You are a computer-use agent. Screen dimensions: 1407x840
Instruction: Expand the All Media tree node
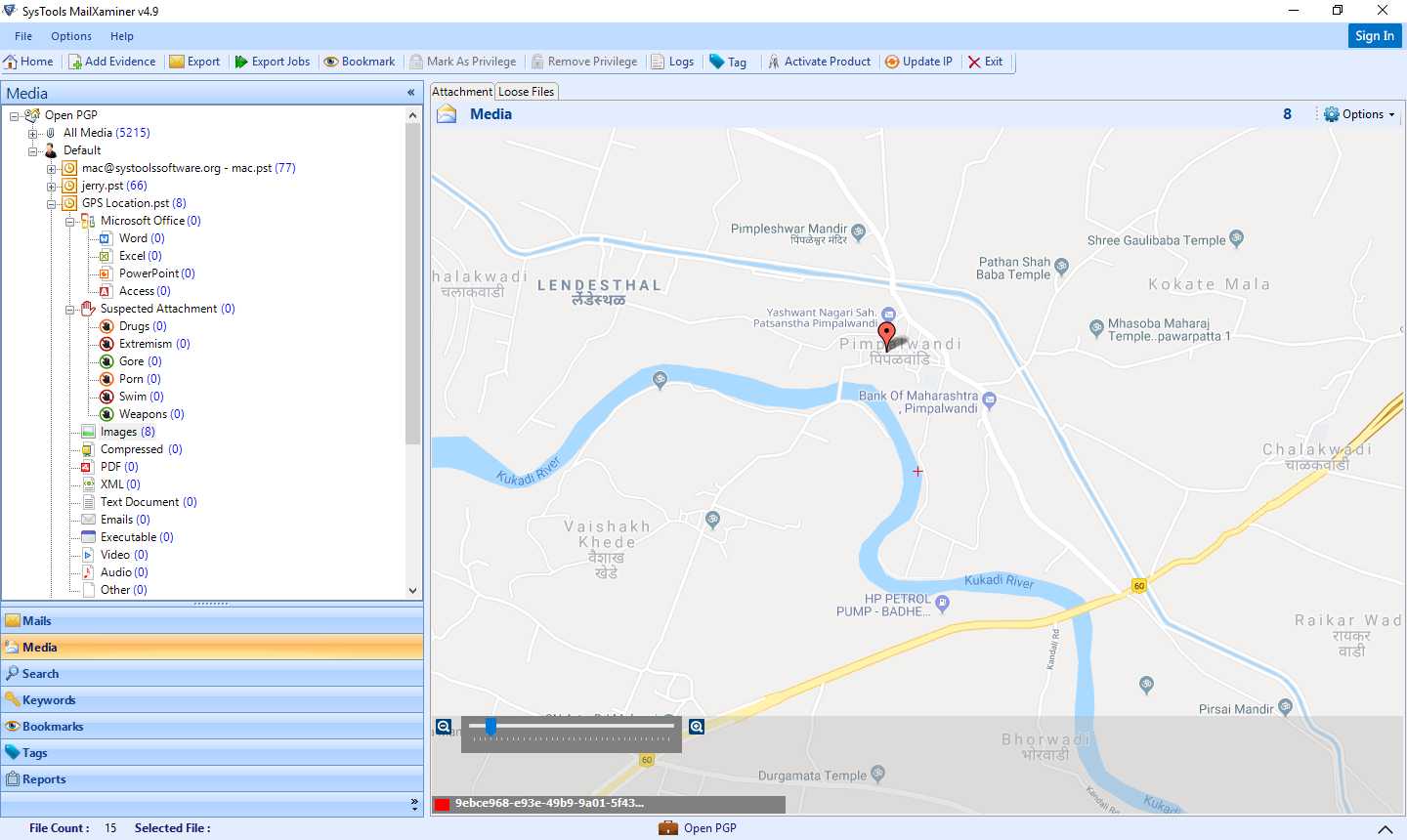click(33, 133)
